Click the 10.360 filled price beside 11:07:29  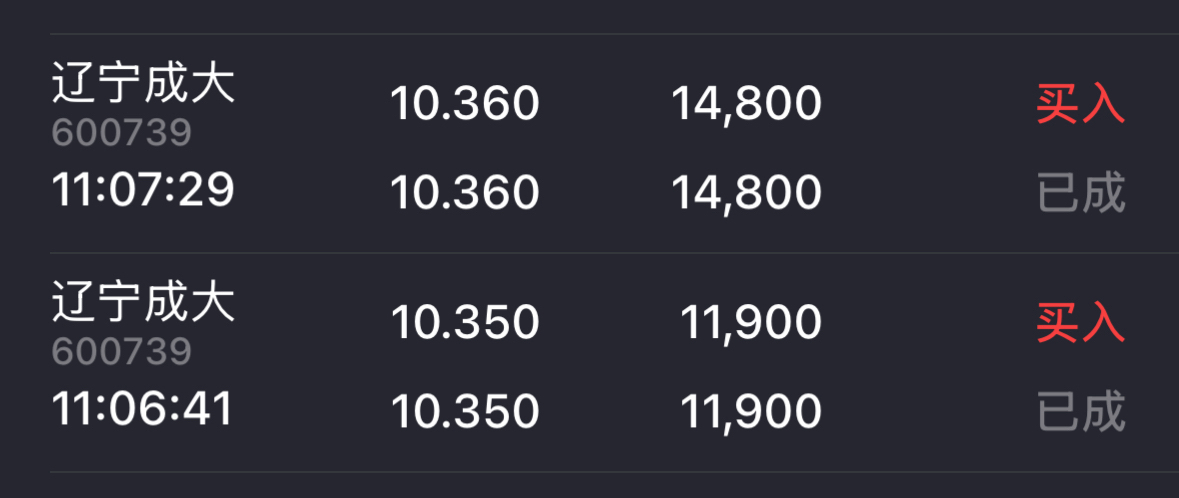tap(464, 192)
